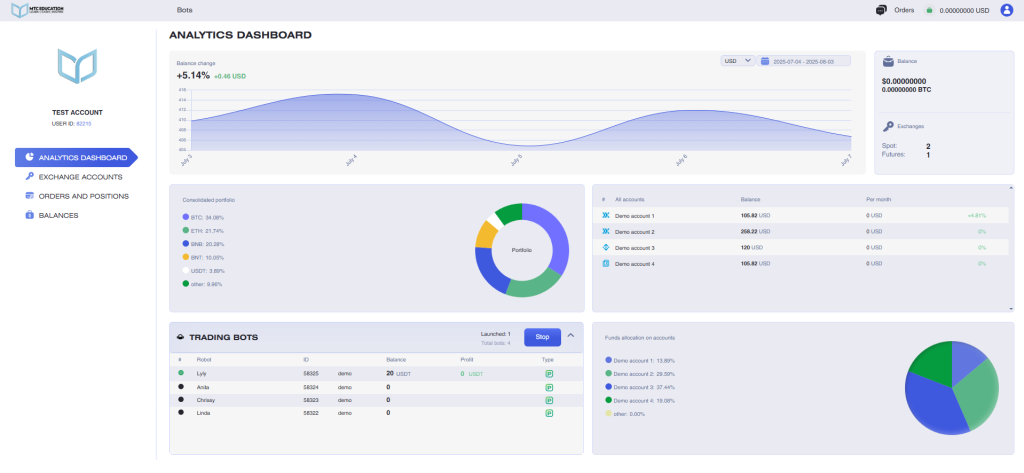The height and width of the screenshot is (473, 1024).
Task: Open the USD currency dropdown
Action: pos(738,61)
